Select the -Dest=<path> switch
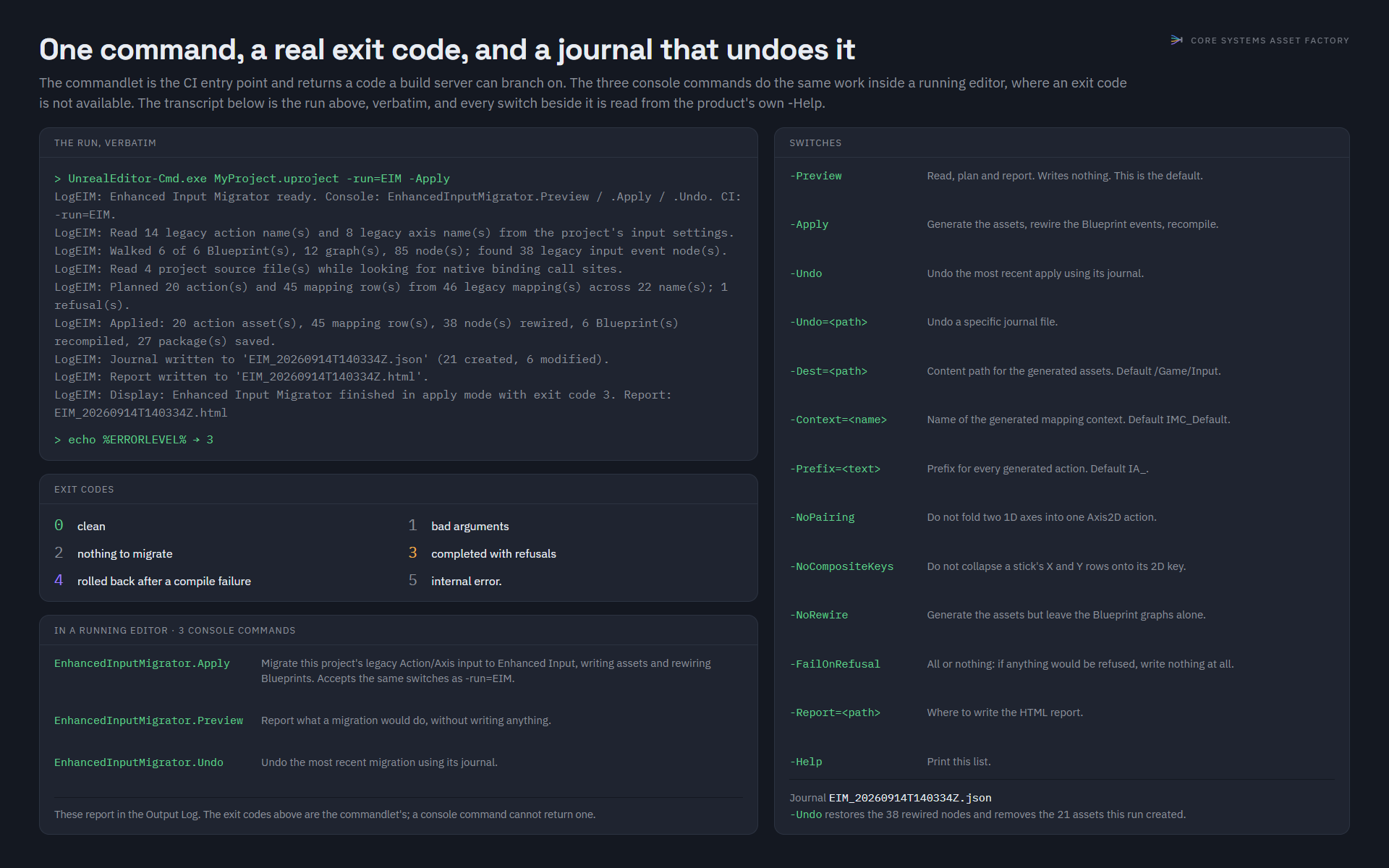Screen dimensions: 1389x868 [x=828, y=372]
